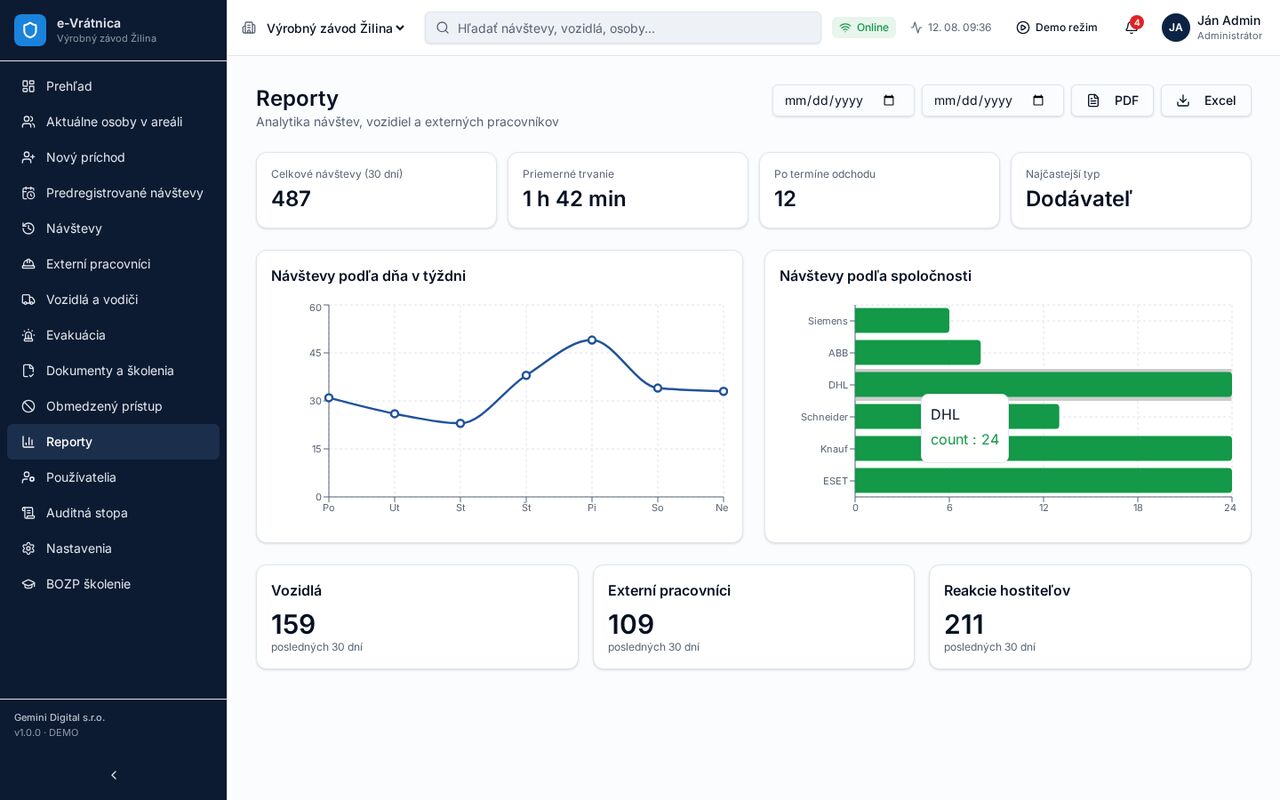The height and width of the screenshot is (800, 1280).
Task: Select the Reporty sidebar item
Action: point(113,442)
